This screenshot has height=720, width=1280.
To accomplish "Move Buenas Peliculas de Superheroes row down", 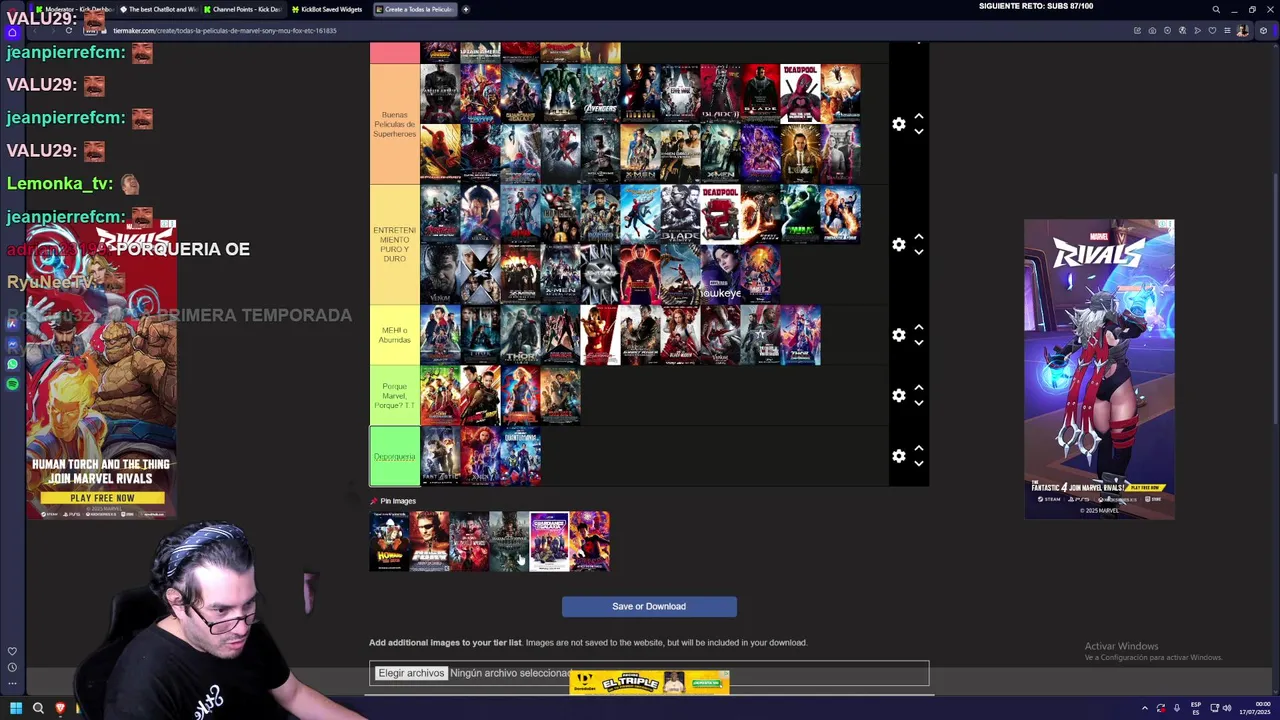I will click(x=918, y=132).
